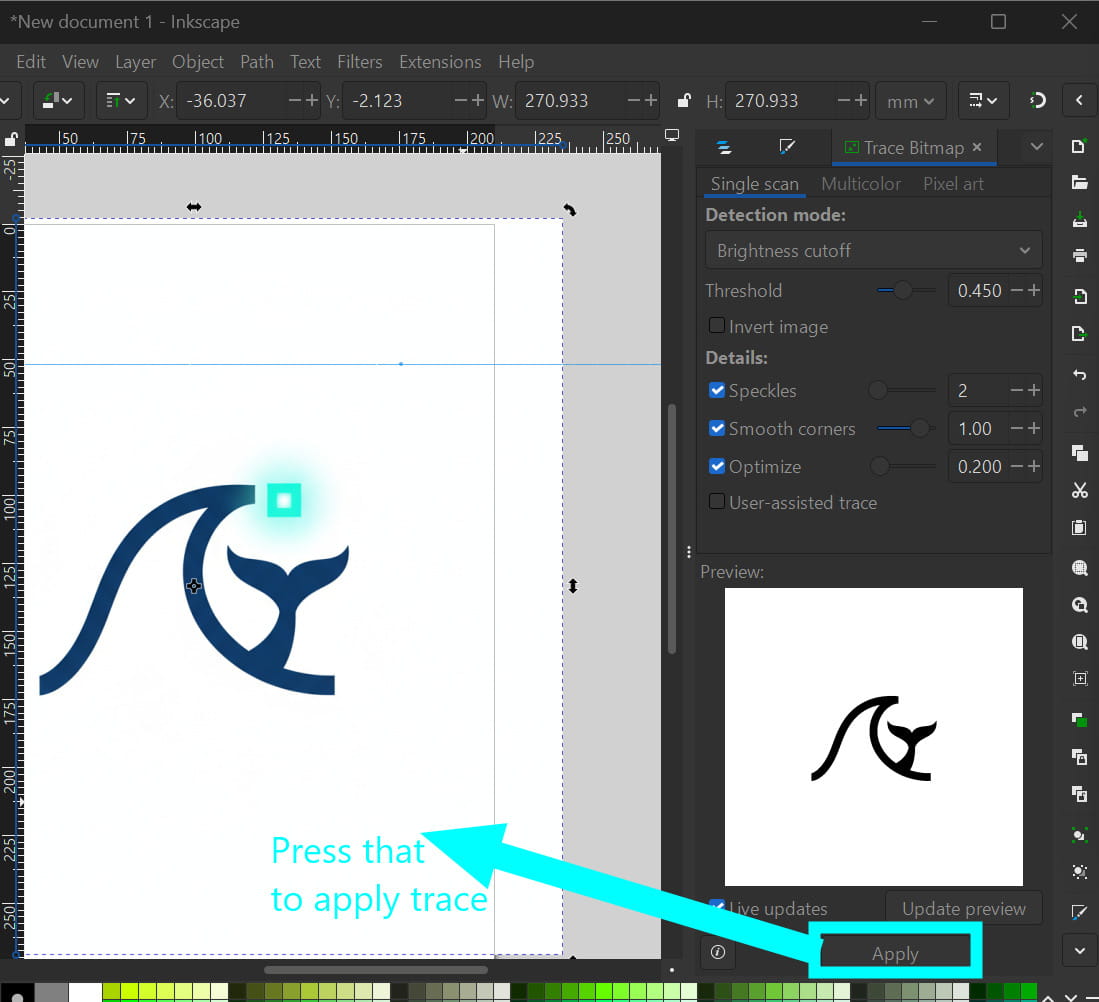This screenshot has width=1099, height=1002.
Task: Click the Apply button to trace
Action: coord(895,953)
